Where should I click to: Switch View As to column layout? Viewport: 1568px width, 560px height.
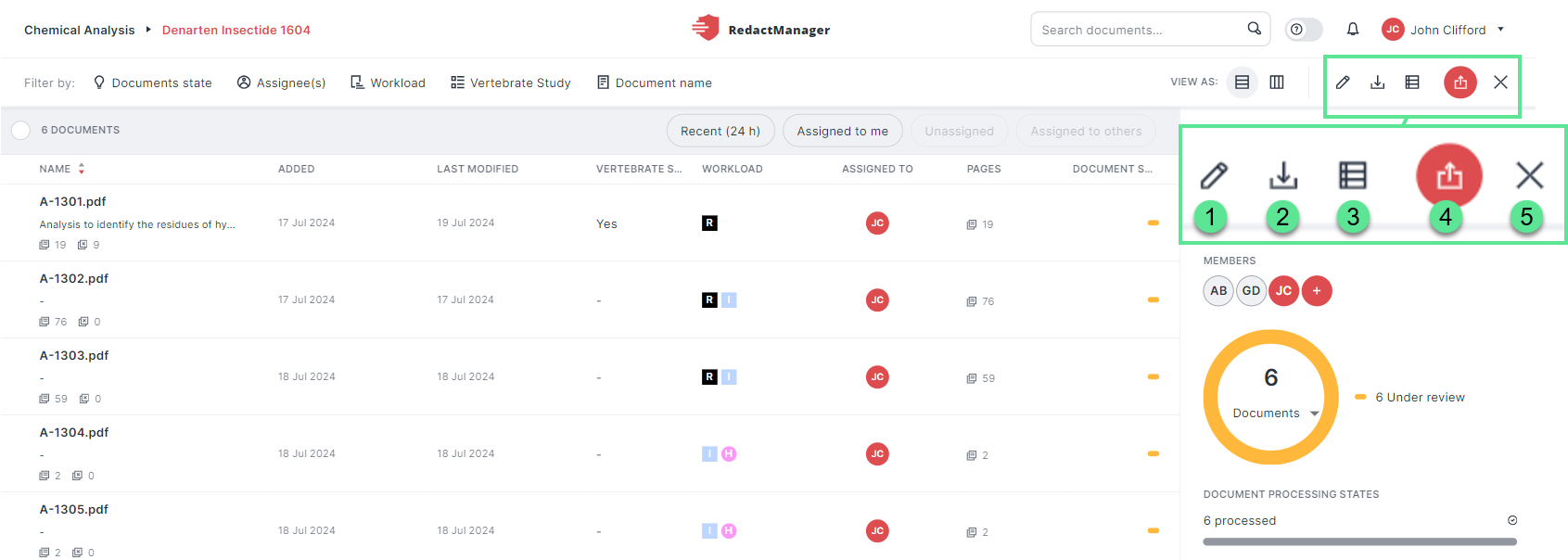click(1277, 83)
